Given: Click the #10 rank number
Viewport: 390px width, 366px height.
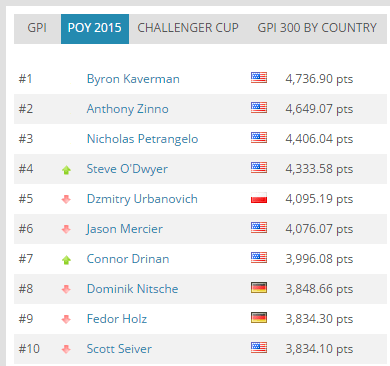Looking at the screenshot, I should pyautogui.click(x=29, y=349).
